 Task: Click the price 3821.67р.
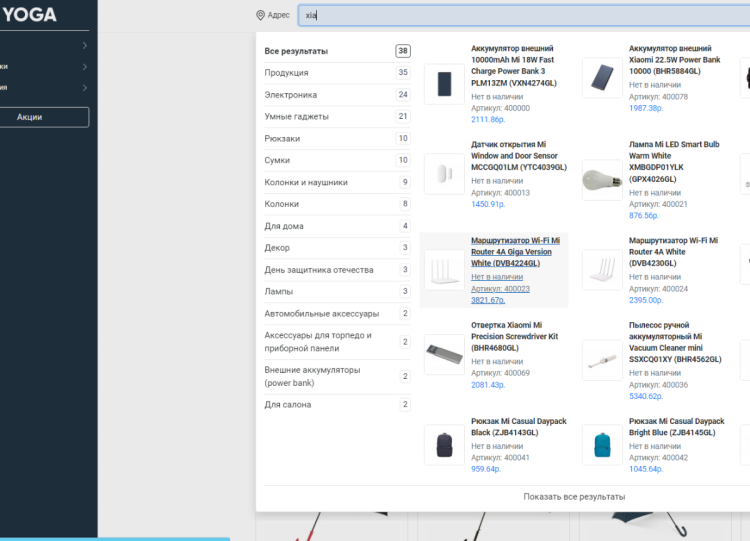(x=488, y=300)
